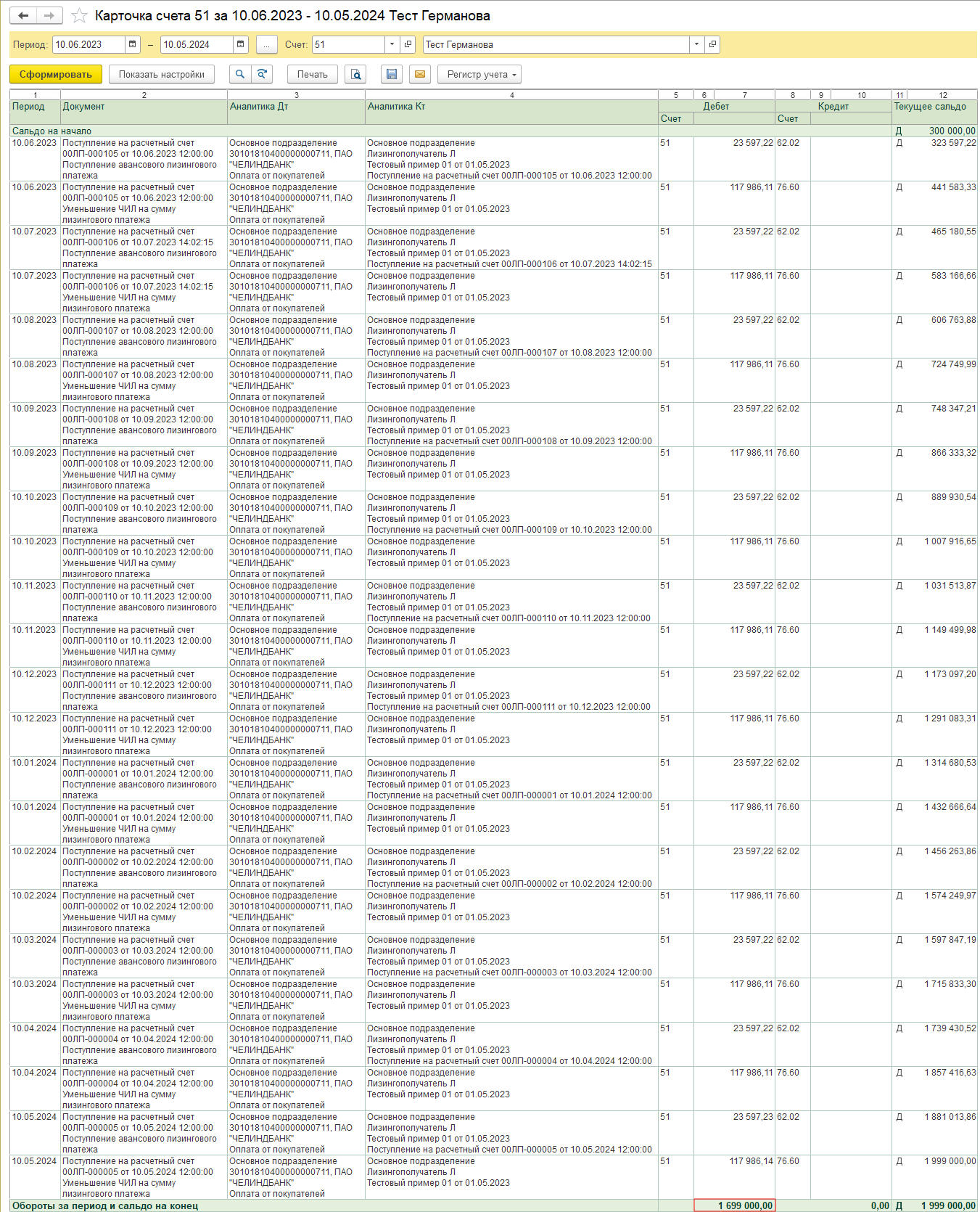
Task: Expand the Тест Германова organization dropdown
Action: click(x=696, y=44)
